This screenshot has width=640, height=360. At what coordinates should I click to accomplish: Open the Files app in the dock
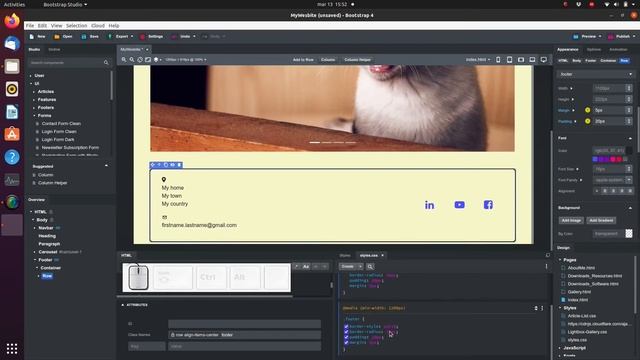pyautogui.click(x=12, y=66)
